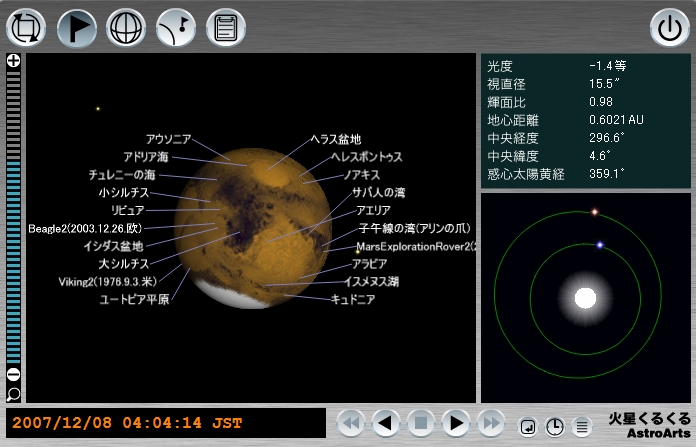Screen dimensions: 696x447
Task: Click the 地心距離 value 0.6021 AU
Action: click(616, 120)
